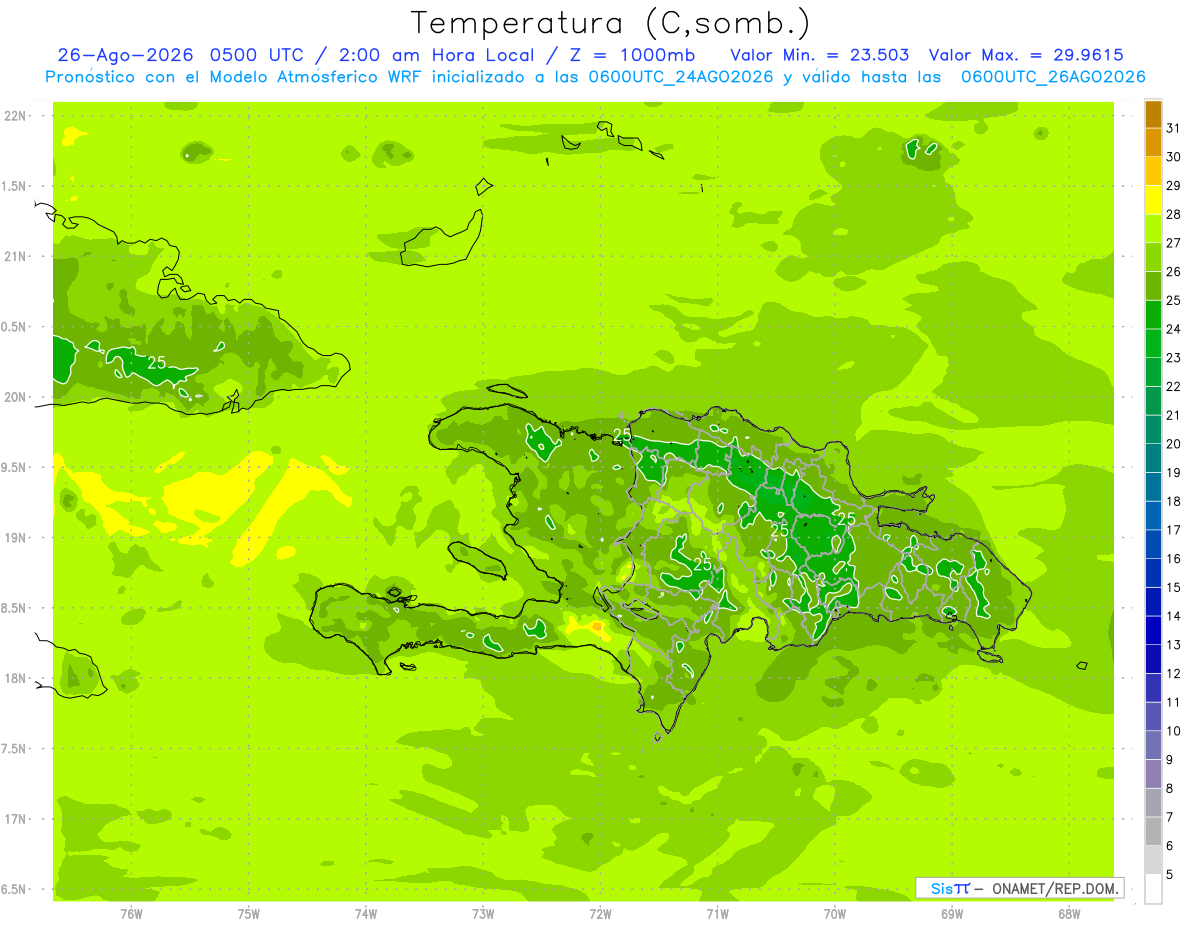Screen dimensions: 1200x927
Task: Click the legend value "31"
Action: click(x=1174, y=129)
